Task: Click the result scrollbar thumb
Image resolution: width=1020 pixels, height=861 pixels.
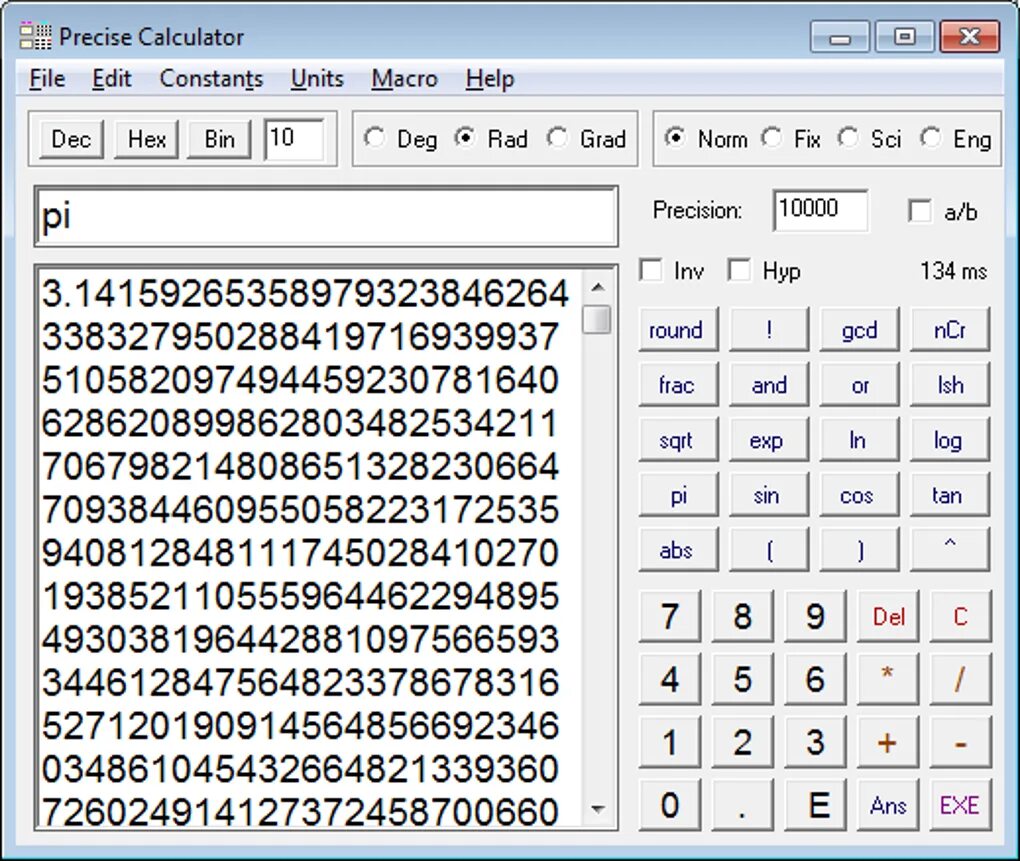Action: (x=597, y=319)
